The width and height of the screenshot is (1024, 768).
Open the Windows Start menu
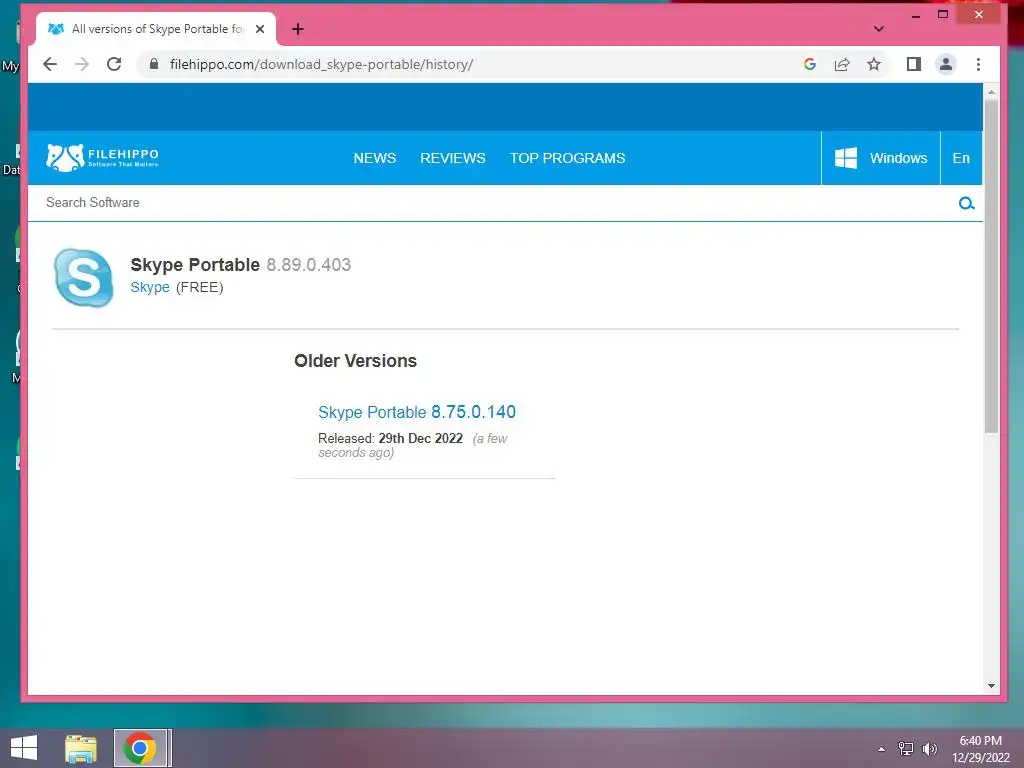[x=24, y=748]
